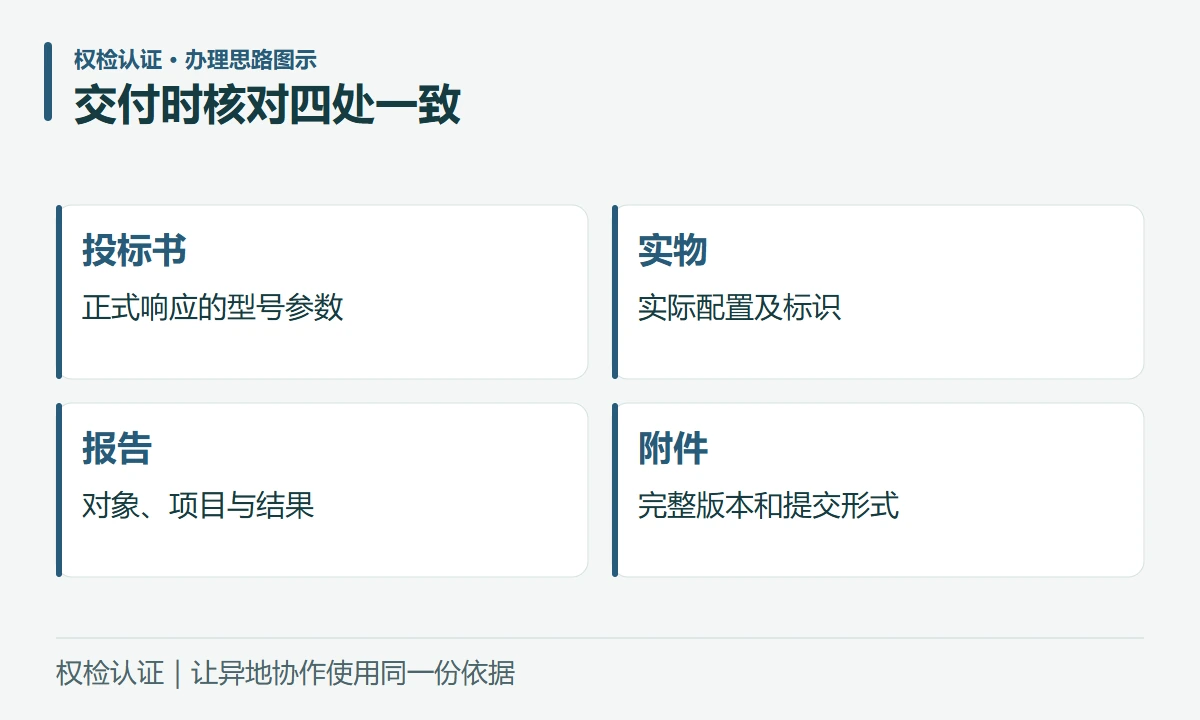Select the 投标书 card title
This screenshot has width=1200, height=720.
click(x=134, y=251)
